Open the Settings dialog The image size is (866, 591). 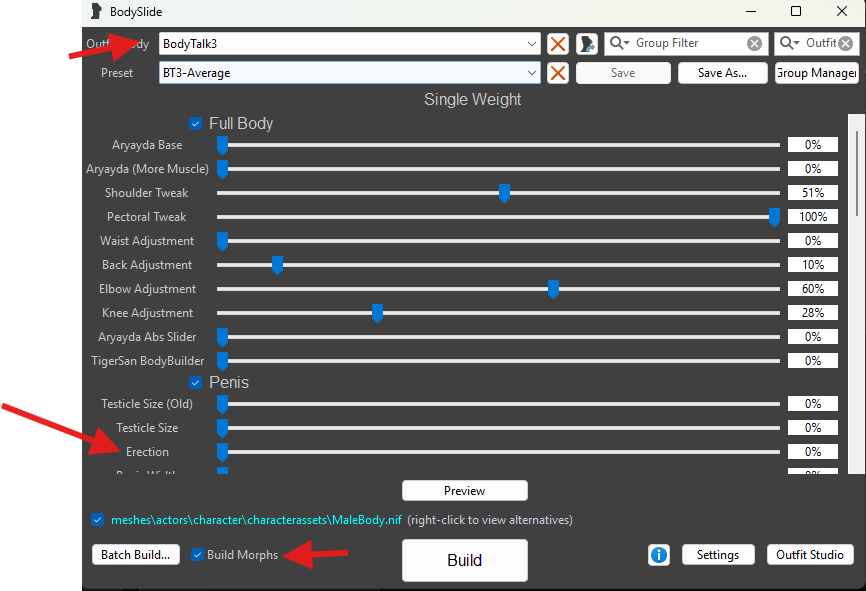pyautogui.click(x=718, y=555)
